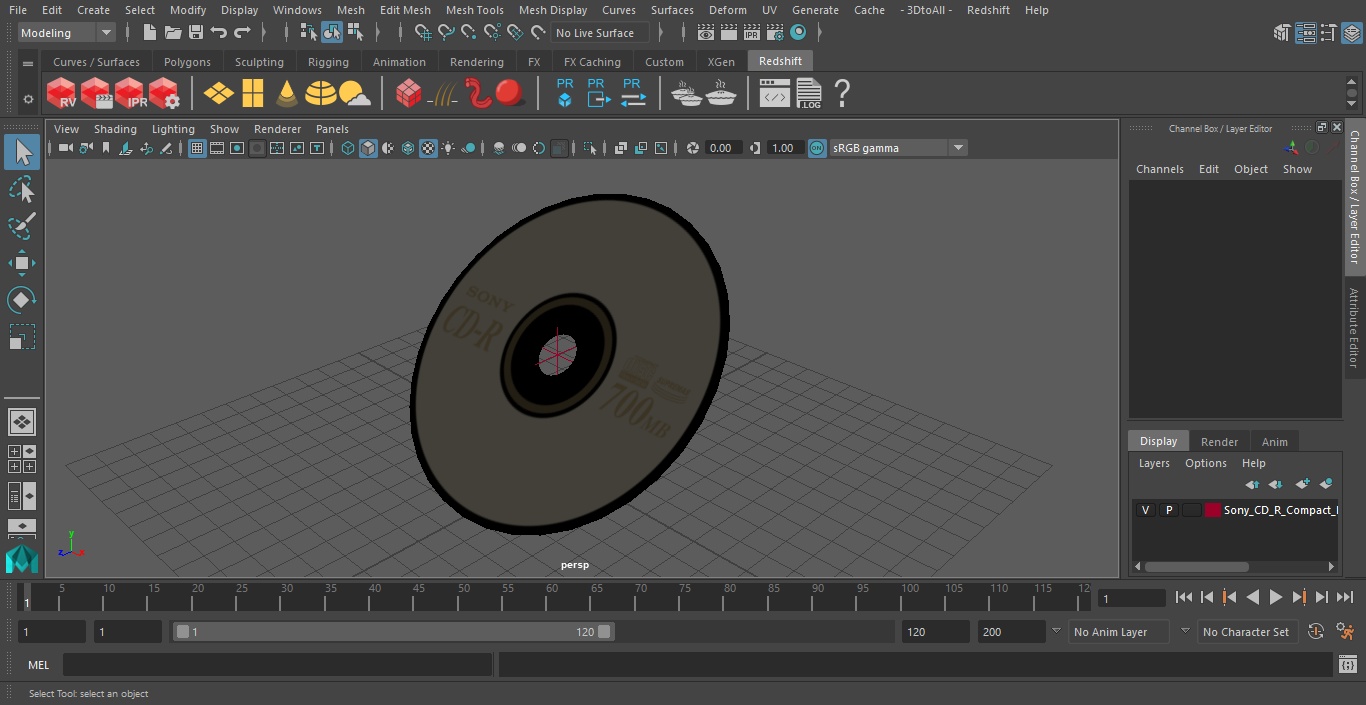Toggle color management ON button
The image size is (1366, 705).
(x=817, y=148)
